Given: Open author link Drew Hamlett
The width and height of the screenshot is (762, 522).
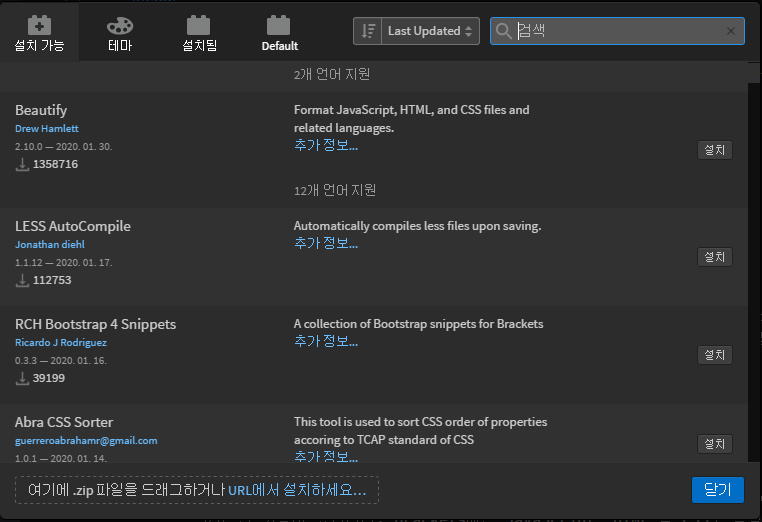Looking at the screenshot, I should click(47, 129).
